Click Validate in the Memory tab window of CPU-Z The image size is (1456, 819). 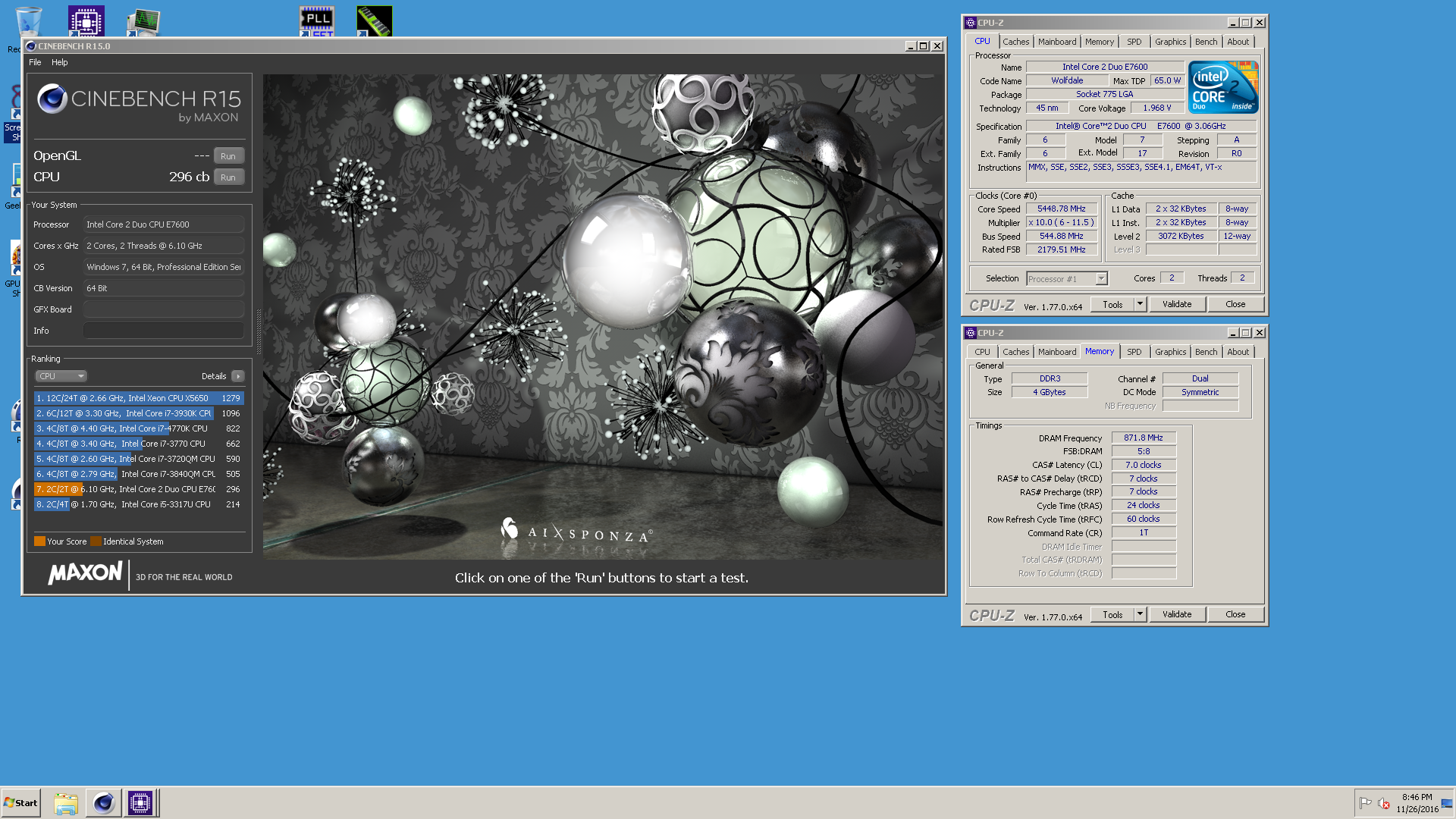coord(1177,614)
